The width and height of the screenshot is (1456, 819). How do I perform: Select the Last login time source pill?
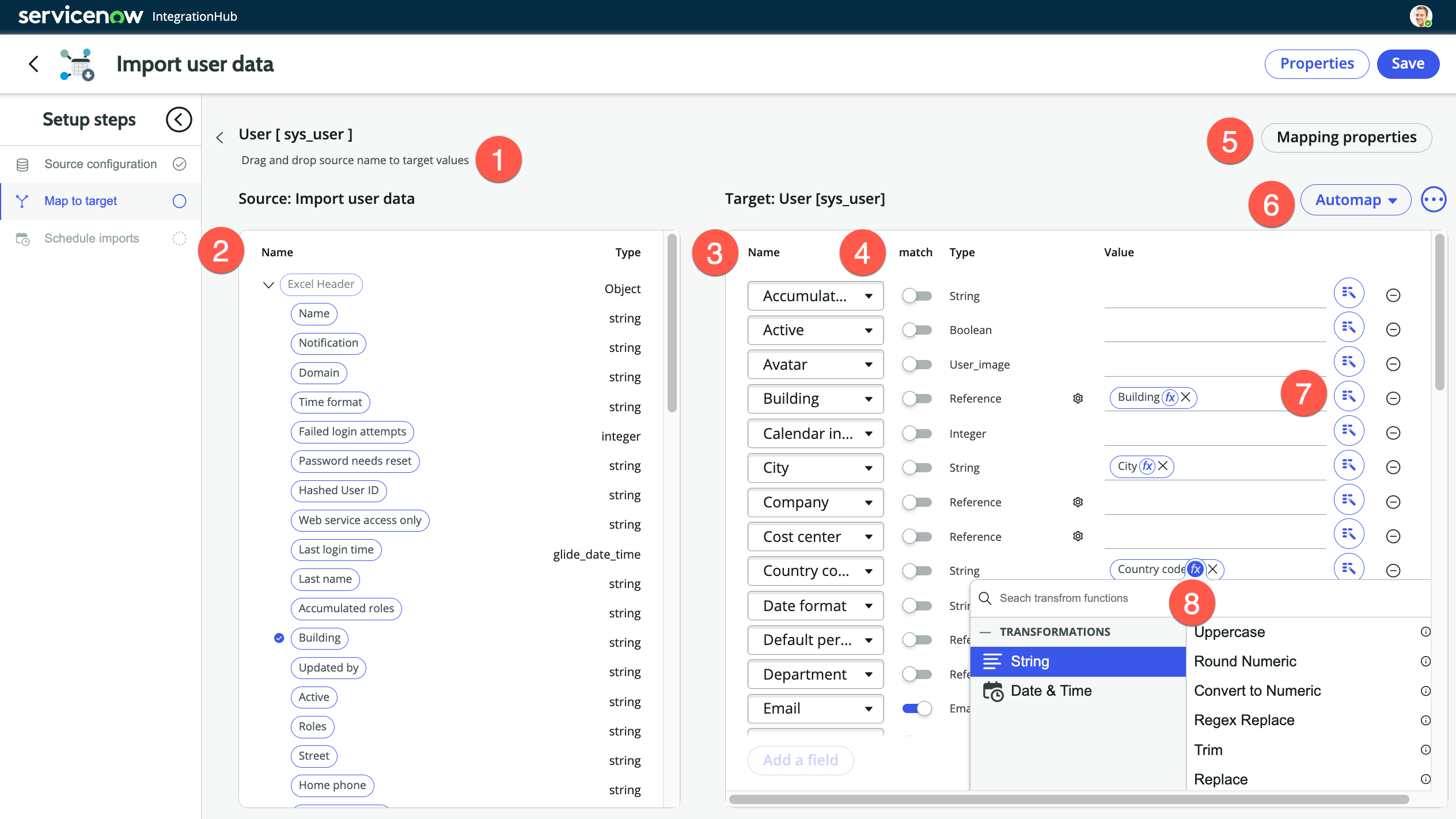[x=336, y=549]
